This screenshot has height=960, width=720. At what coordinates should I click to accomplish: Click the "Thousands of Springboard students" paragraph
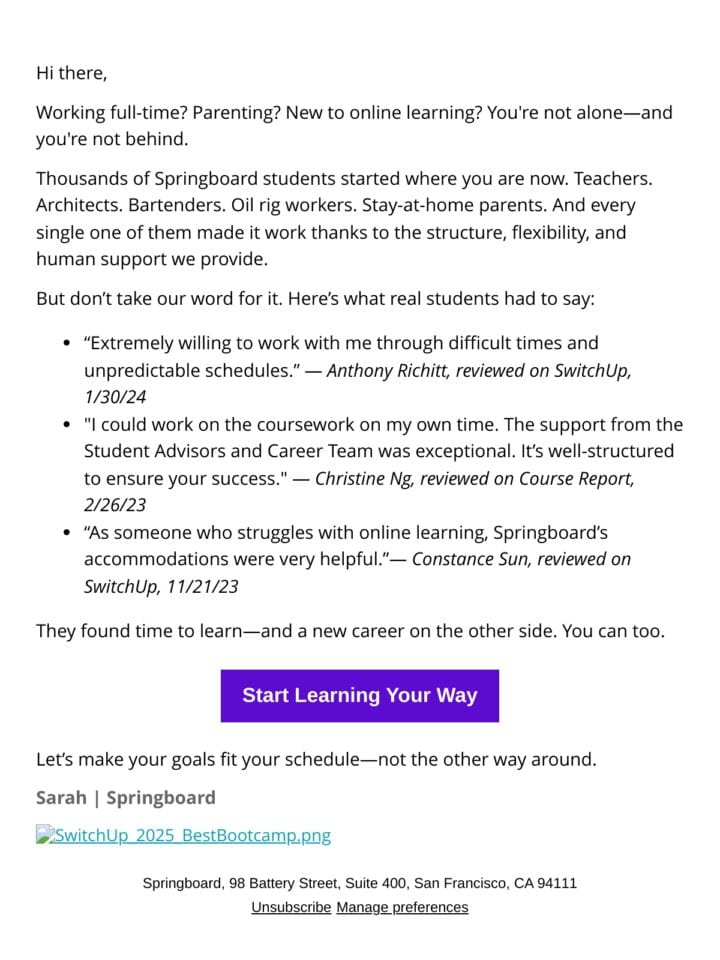(x=344, y=219)
